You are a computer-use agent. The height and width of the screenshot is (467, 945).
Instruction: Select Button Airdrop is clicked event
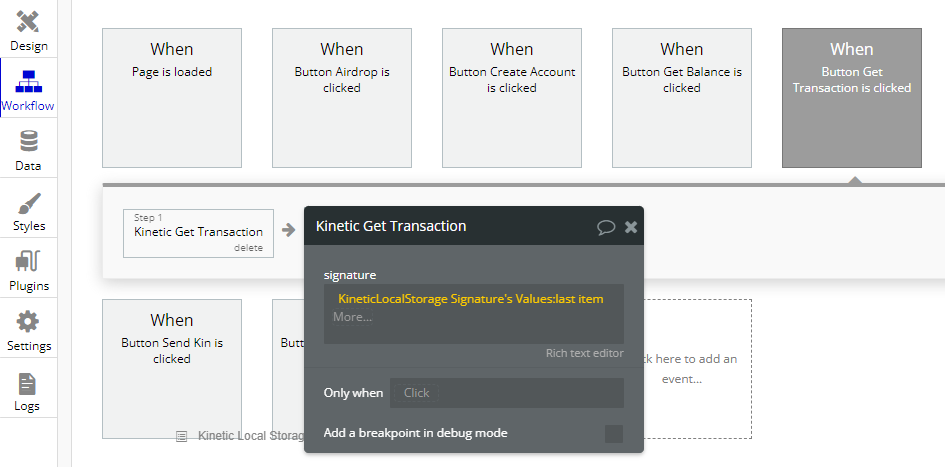(x=342, y=97)
